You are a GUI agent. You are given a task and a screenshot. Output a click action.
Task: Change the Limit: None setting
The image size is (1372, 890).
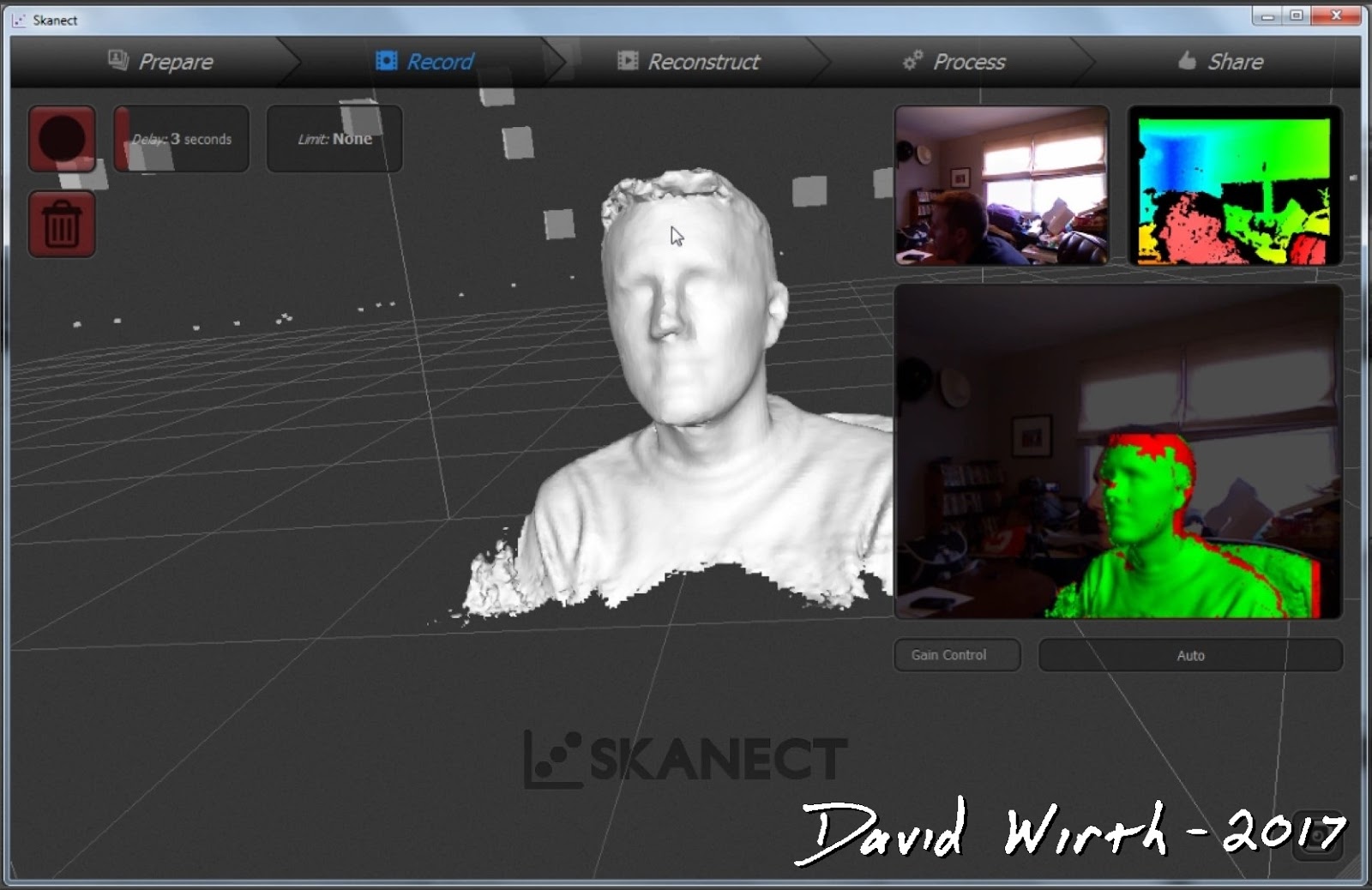coord(334,138)
